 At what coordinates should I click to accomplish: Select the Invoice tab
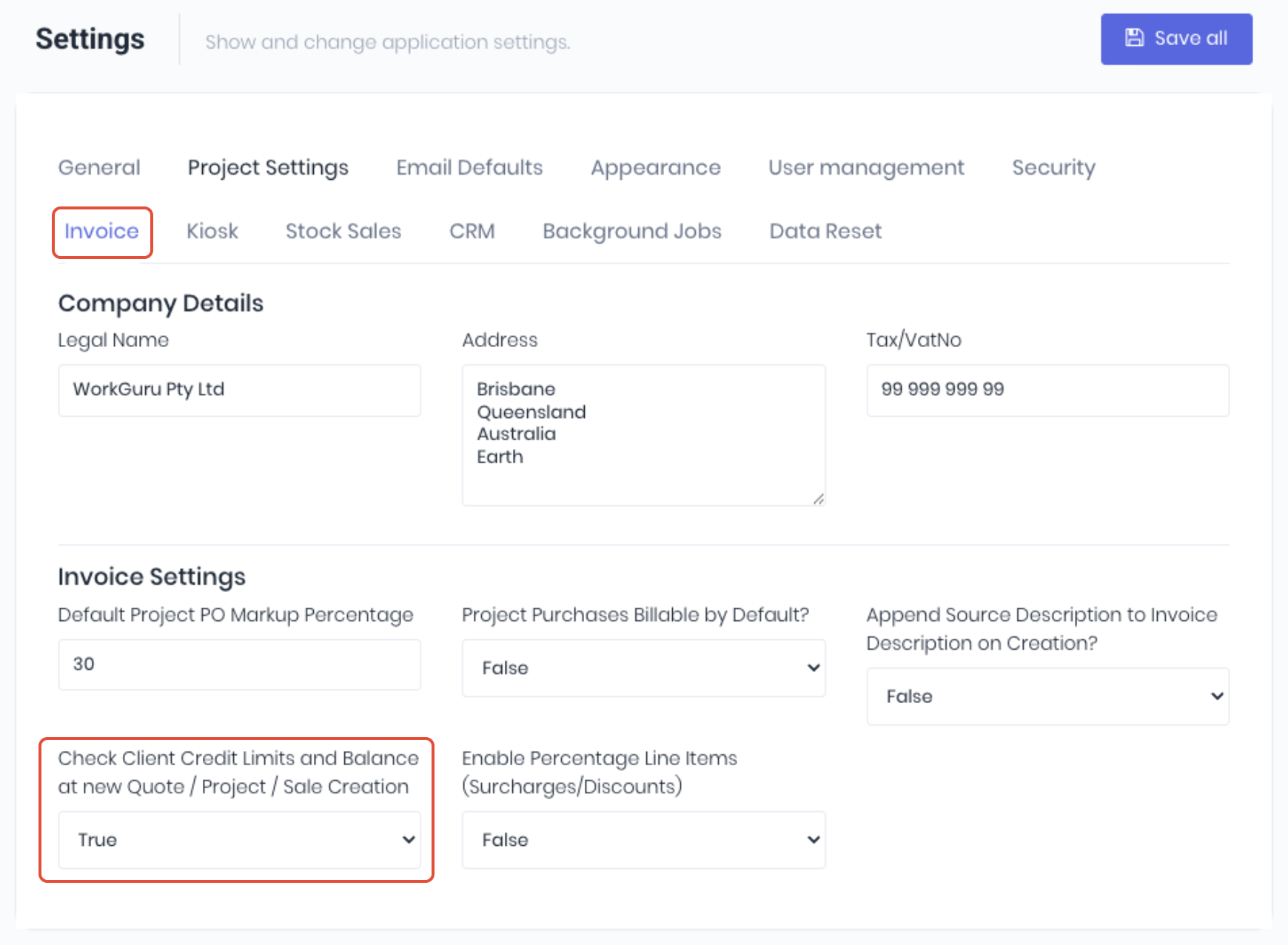(101, 232)
